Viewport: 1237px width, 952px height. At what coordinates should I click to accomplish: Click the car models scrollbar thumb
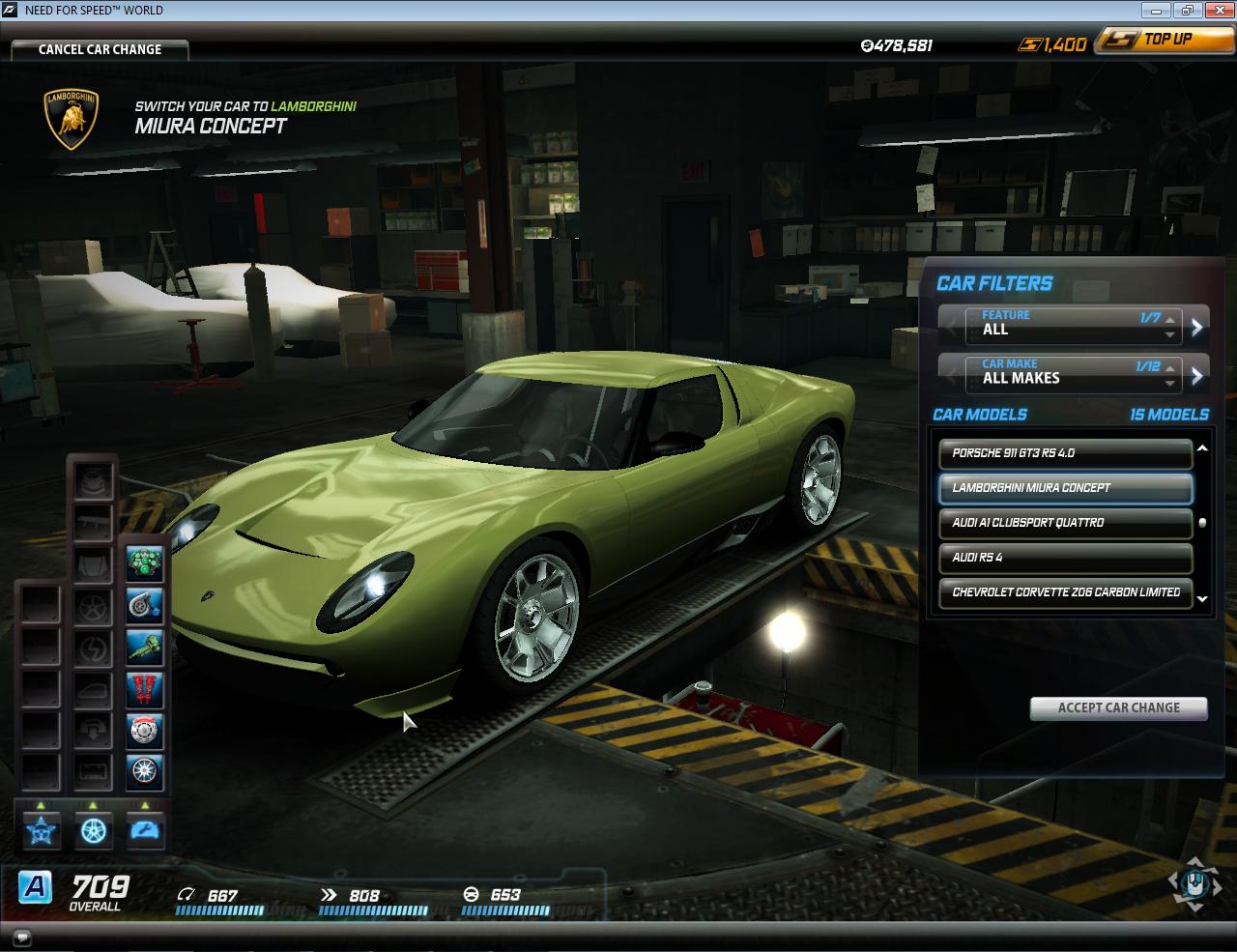pyautogui.click(x=1202, y=523)
